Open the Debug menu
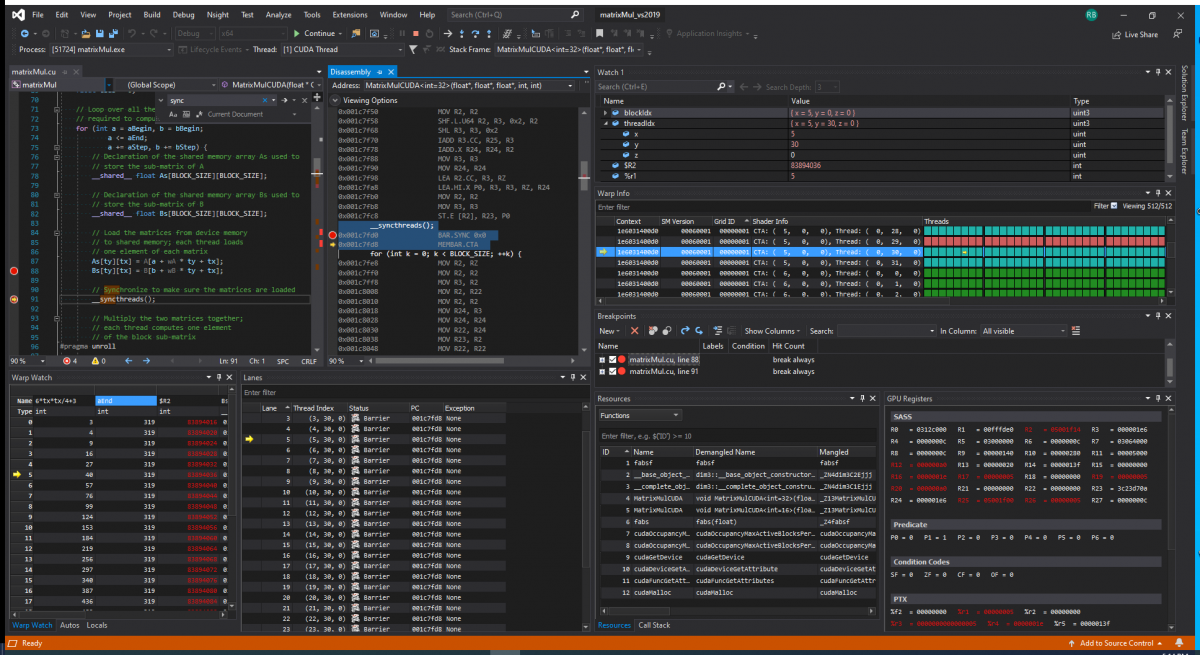The width and height of the screenshot is (1200, 655). (x=183, y=15)
